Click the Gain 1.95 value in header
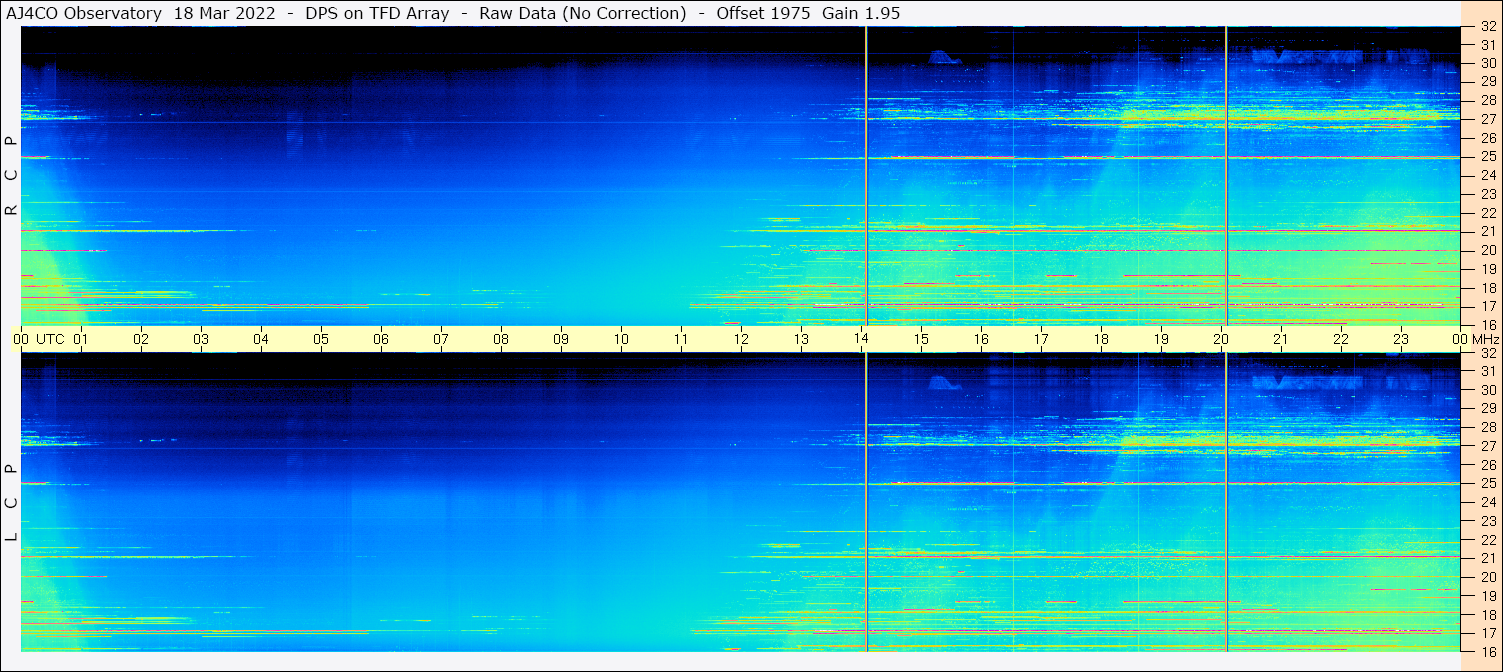The height and width of the screenshot is (672, 1503). pyautogui.click(x=860, y=13)
